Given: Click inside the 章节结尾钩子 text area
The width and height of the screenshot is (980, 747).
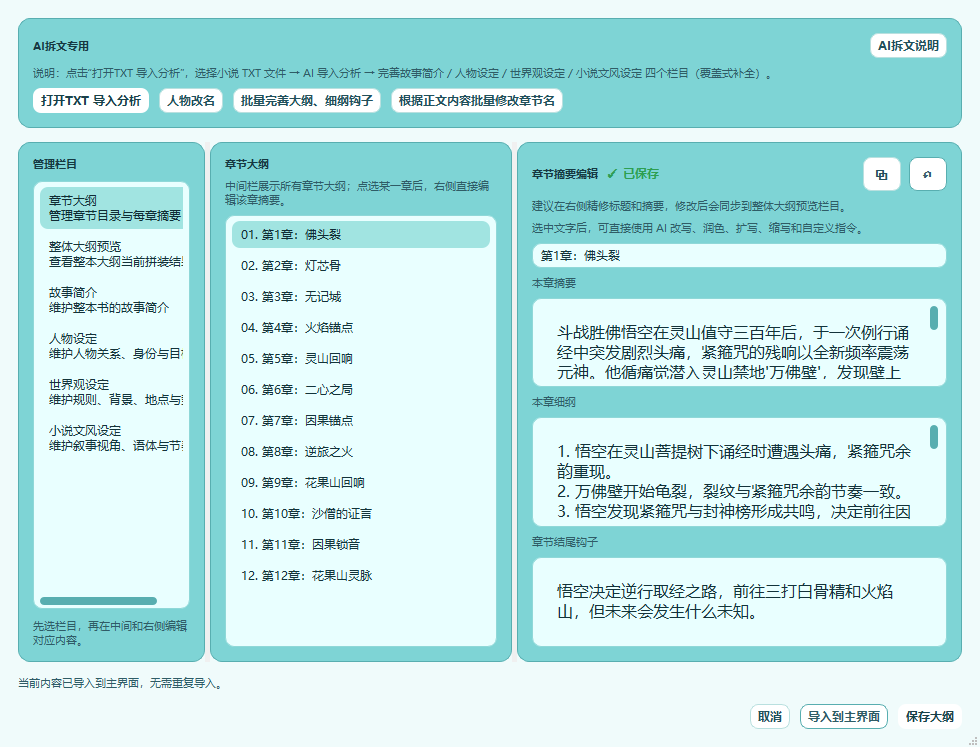Looking at the screenshot, I should coord(739,602).
